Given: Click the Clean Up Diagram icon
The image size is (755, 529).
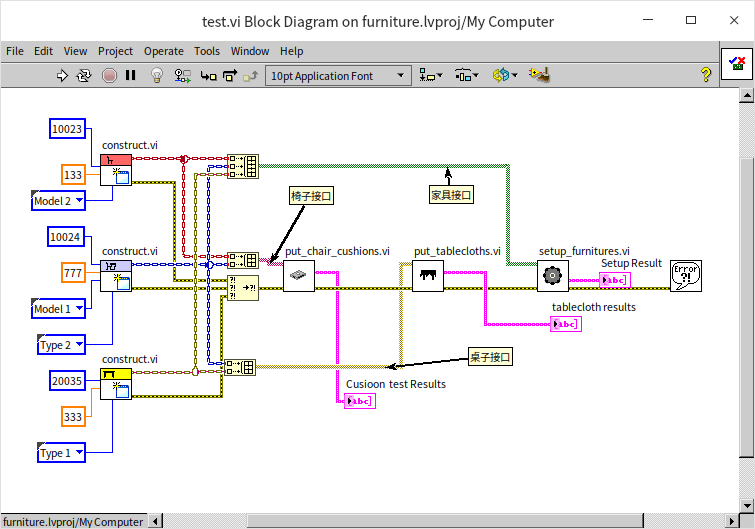Looking at the screenshot, I should pos(540,75).
